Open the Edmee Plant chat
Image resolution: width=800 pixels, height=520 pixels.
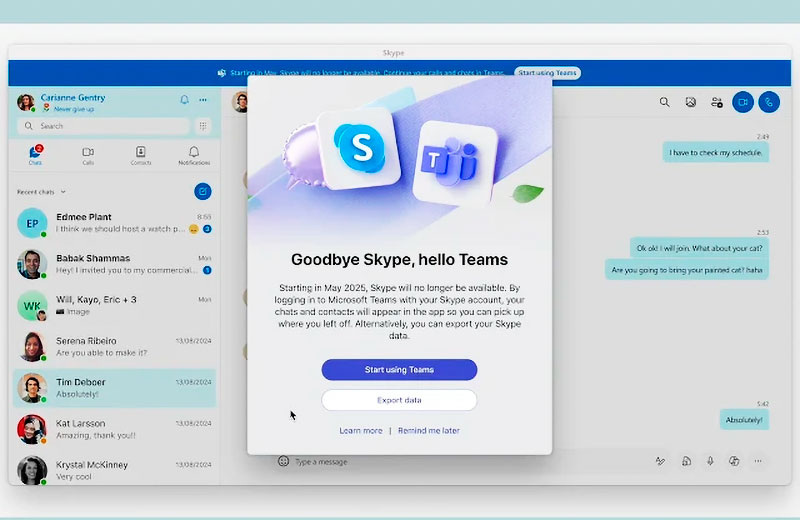(114, 223)
